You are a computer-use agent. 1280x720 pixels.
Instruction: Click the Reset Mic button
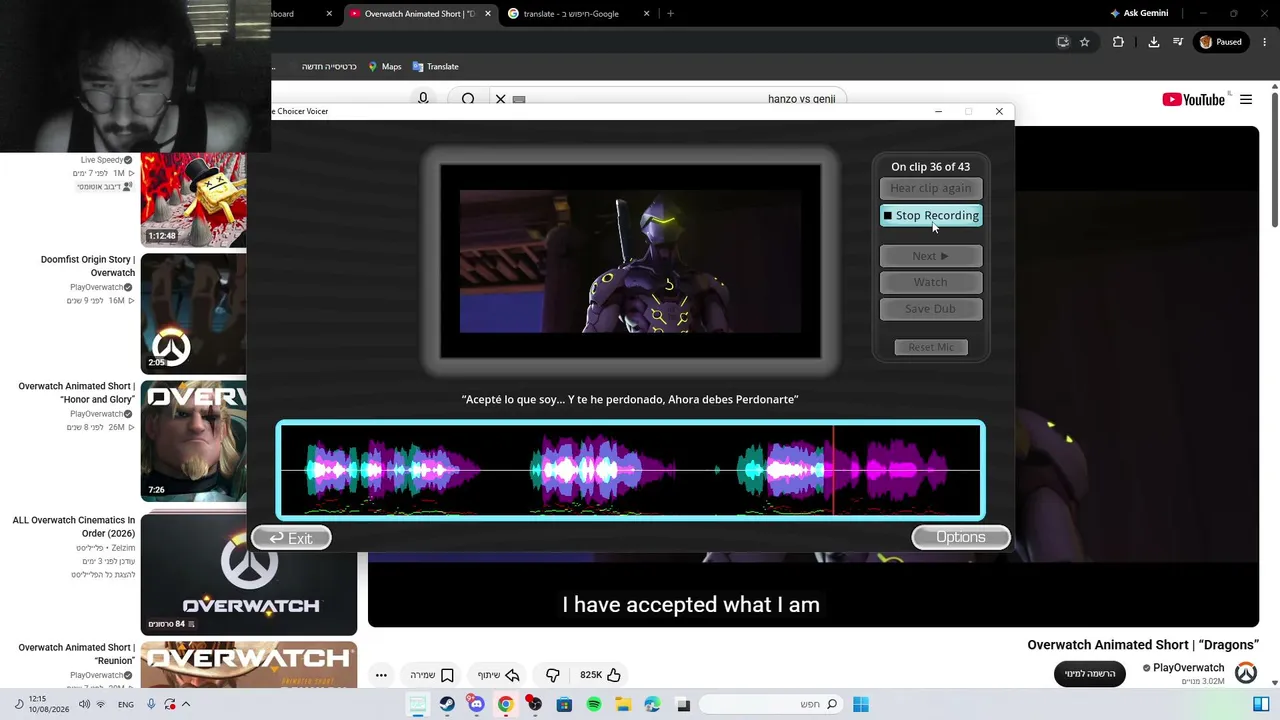[x=931, y=347]
